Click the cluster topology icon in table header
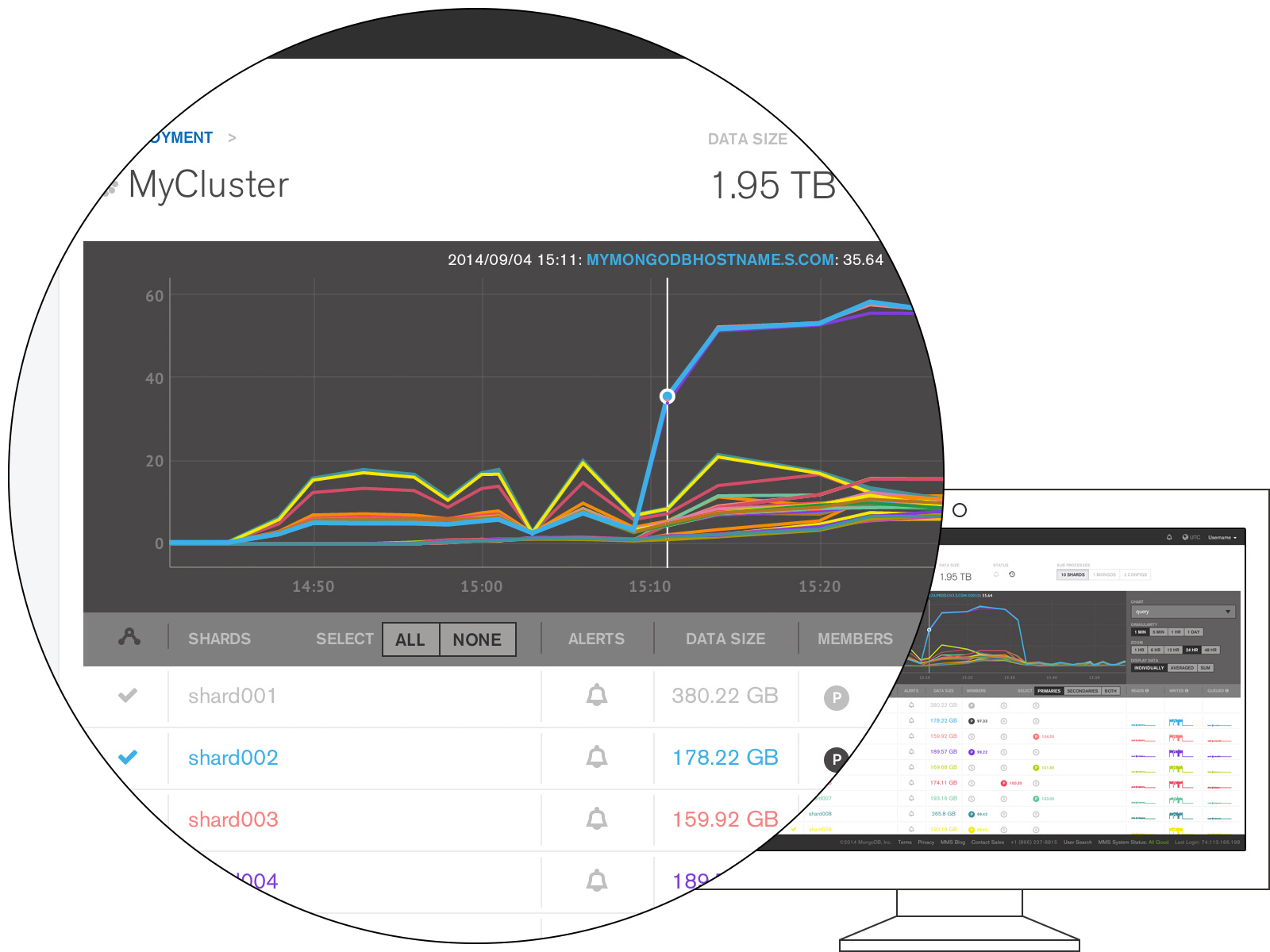The width and height of the screenshot is (1270, 952). 129,637
